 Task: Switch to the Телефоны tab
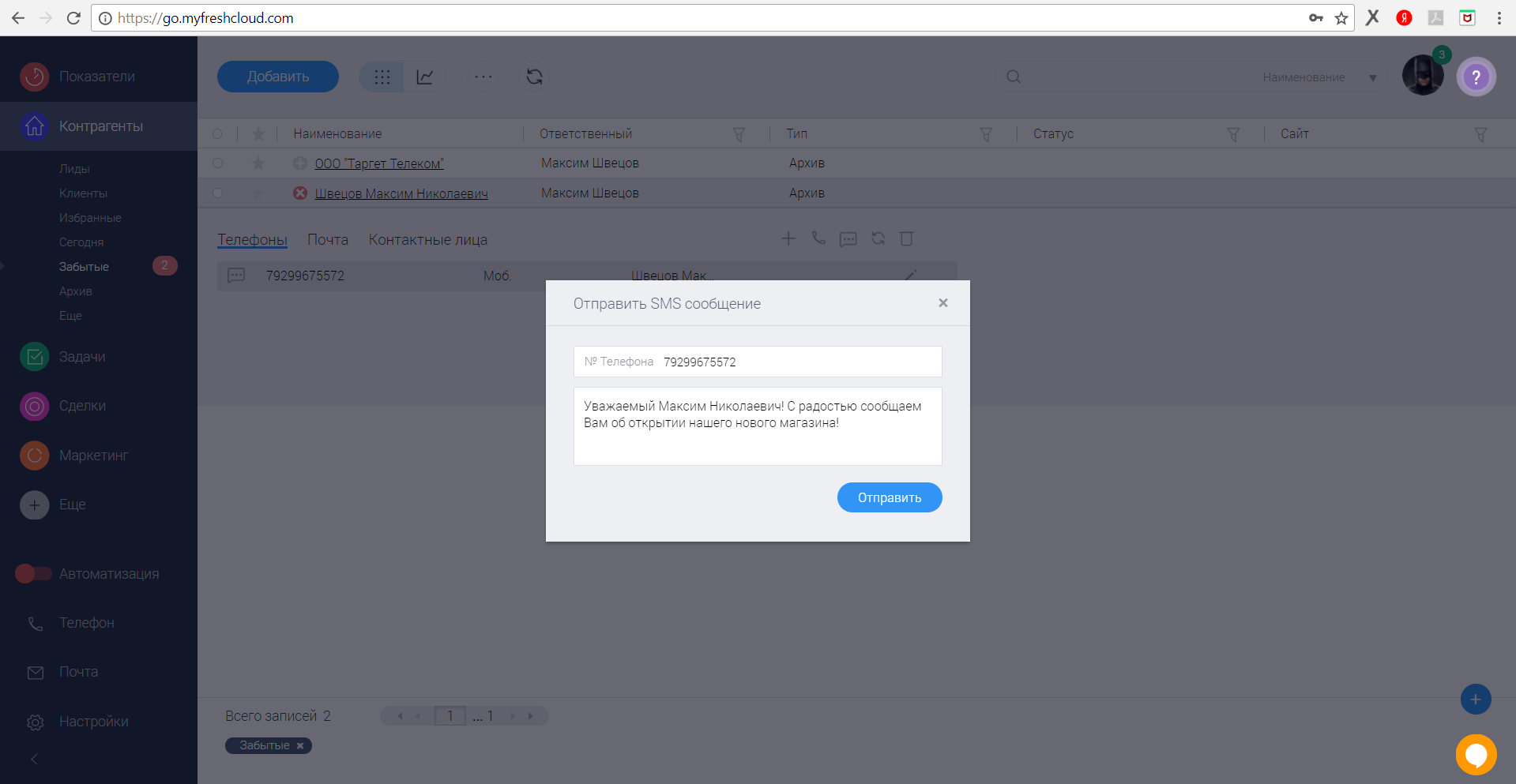pyautogui.click(x=252, y=240)
